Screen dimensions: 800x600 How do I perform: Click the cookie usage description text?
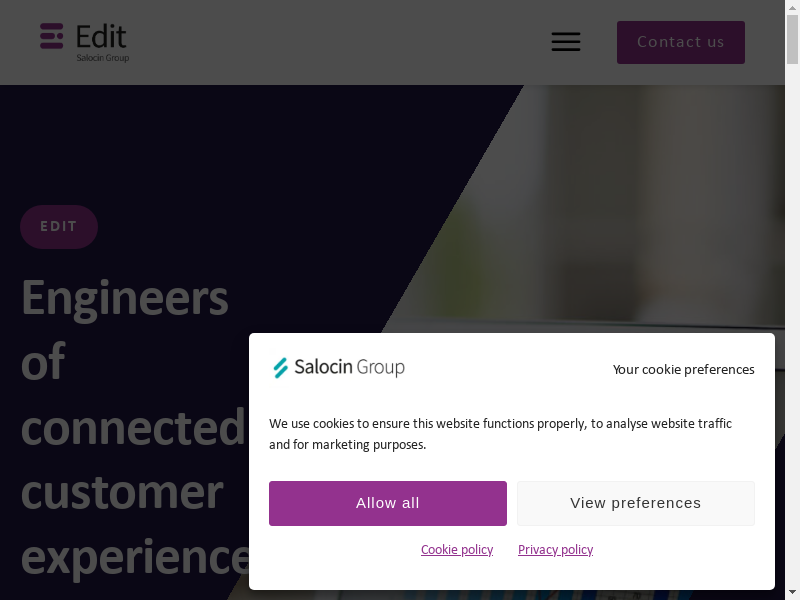[x=500, y=434]
